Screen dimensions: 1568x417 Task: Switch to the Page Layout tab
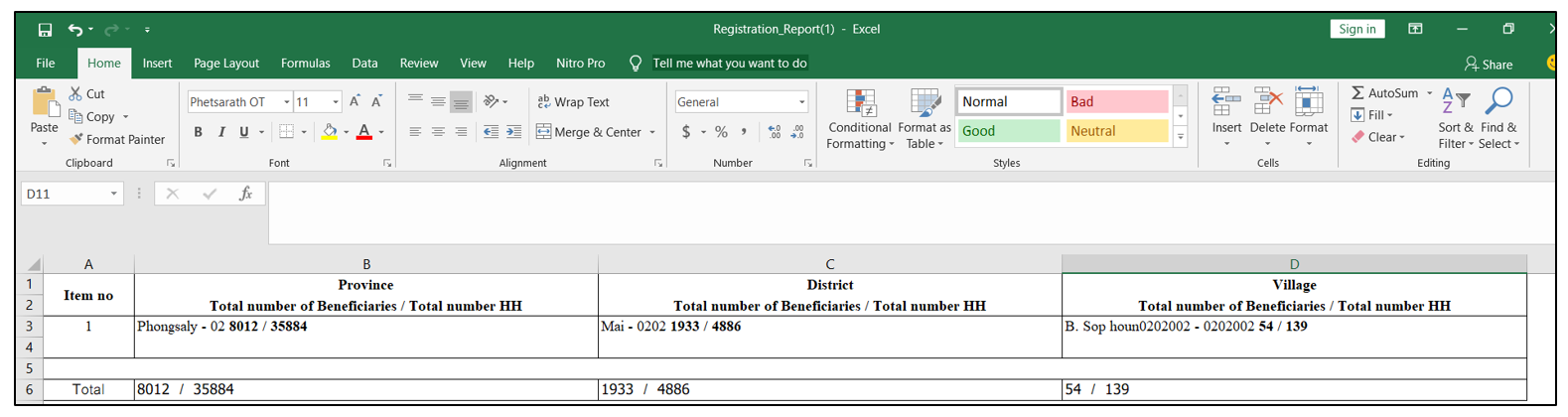[x=226, y=64]
